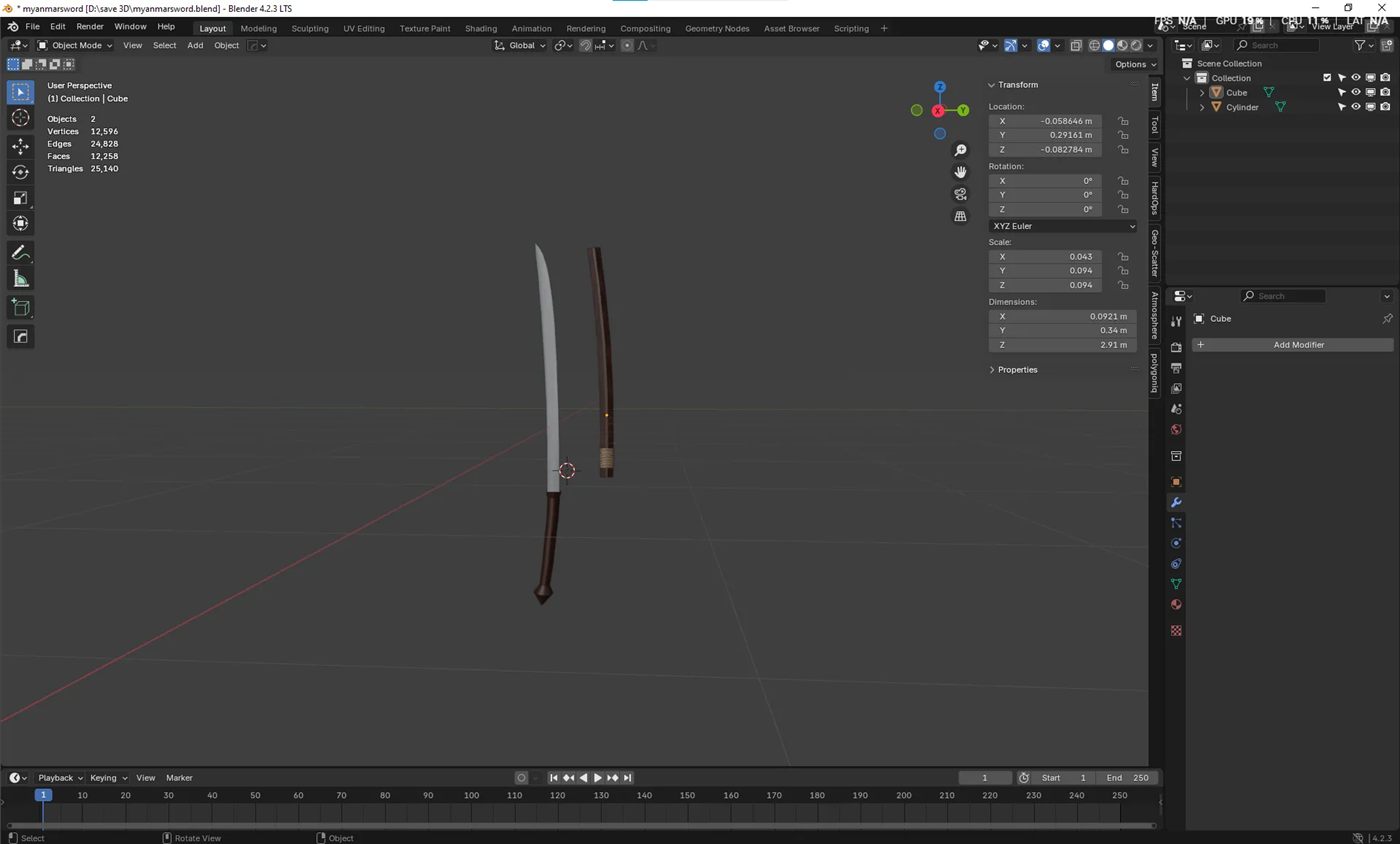Switch to the Sculpting workspace tab
Image resolution: width=1400 pixels, height=844 pixels.
[x=309, y=28]
